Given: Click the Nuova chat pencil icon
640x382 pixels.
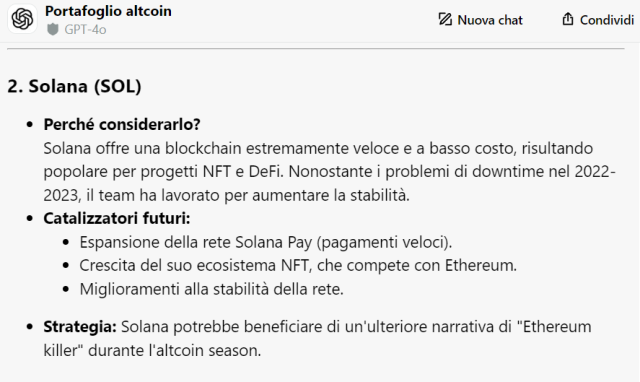Looking at the screenshot, I should (445, 19).
